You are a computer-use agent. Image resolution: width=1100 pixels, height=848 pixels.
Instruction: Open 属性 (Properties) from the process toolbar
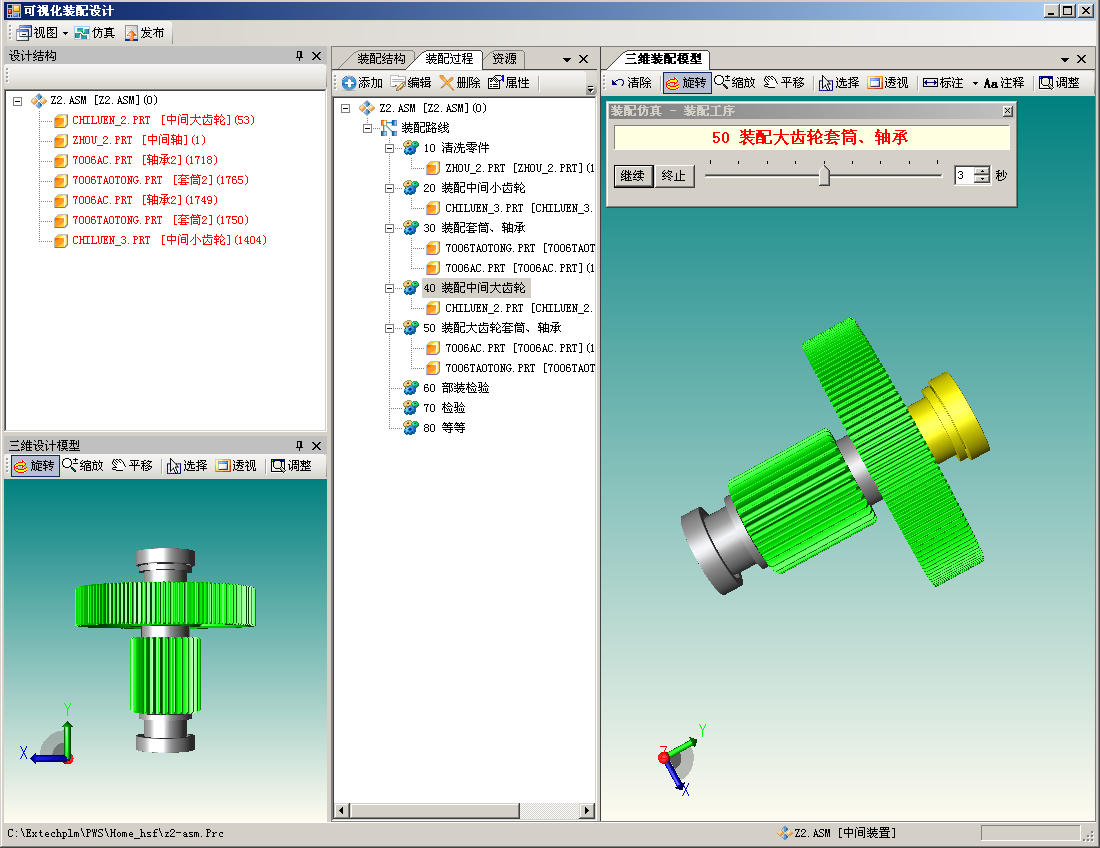(x=495, y=83)
